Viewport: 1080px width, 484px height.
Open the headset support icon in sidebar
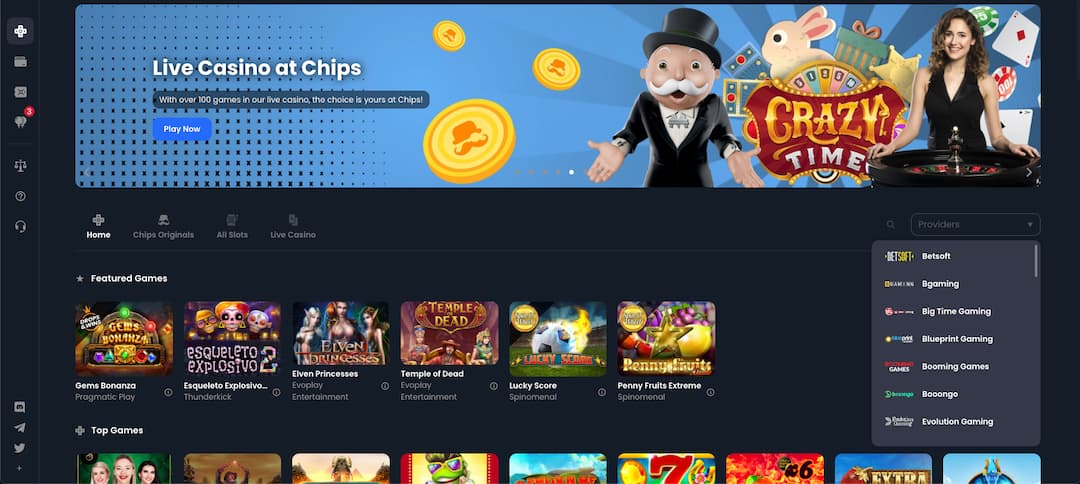point(20,227)
